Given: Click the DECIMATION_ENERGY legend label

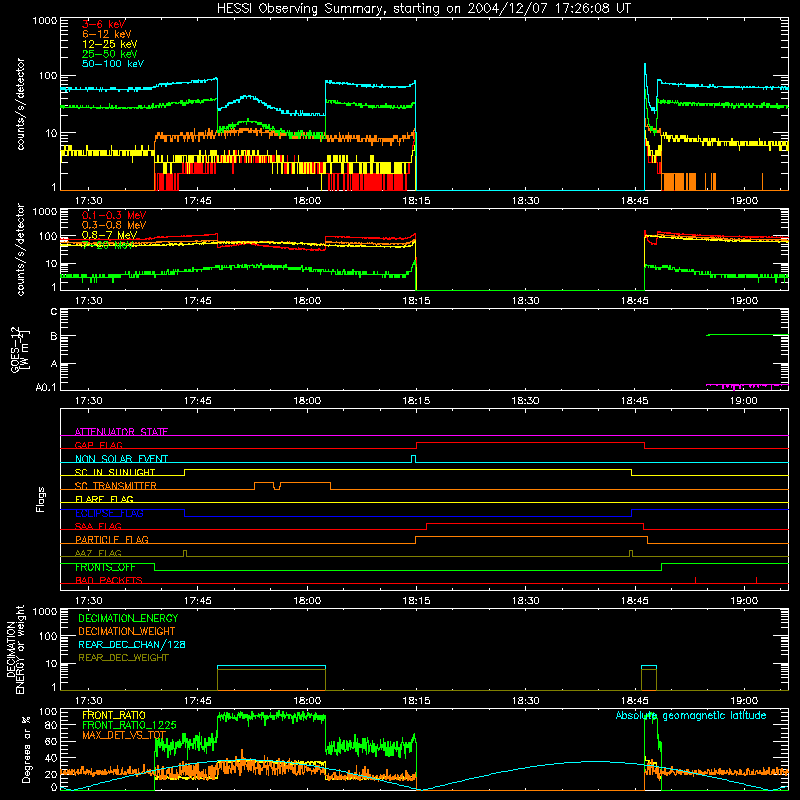Looking at the screenshot, I should (128, 618).
